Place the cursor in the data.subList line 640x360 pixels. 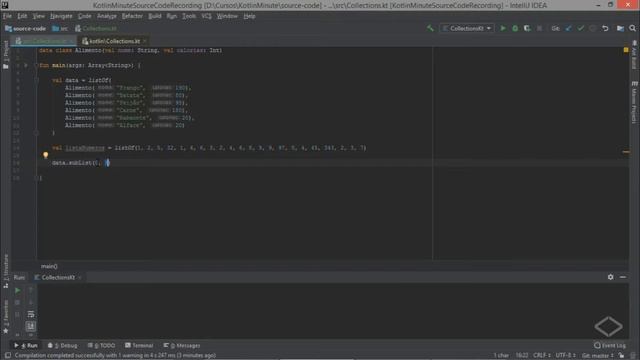click(80, 163)
